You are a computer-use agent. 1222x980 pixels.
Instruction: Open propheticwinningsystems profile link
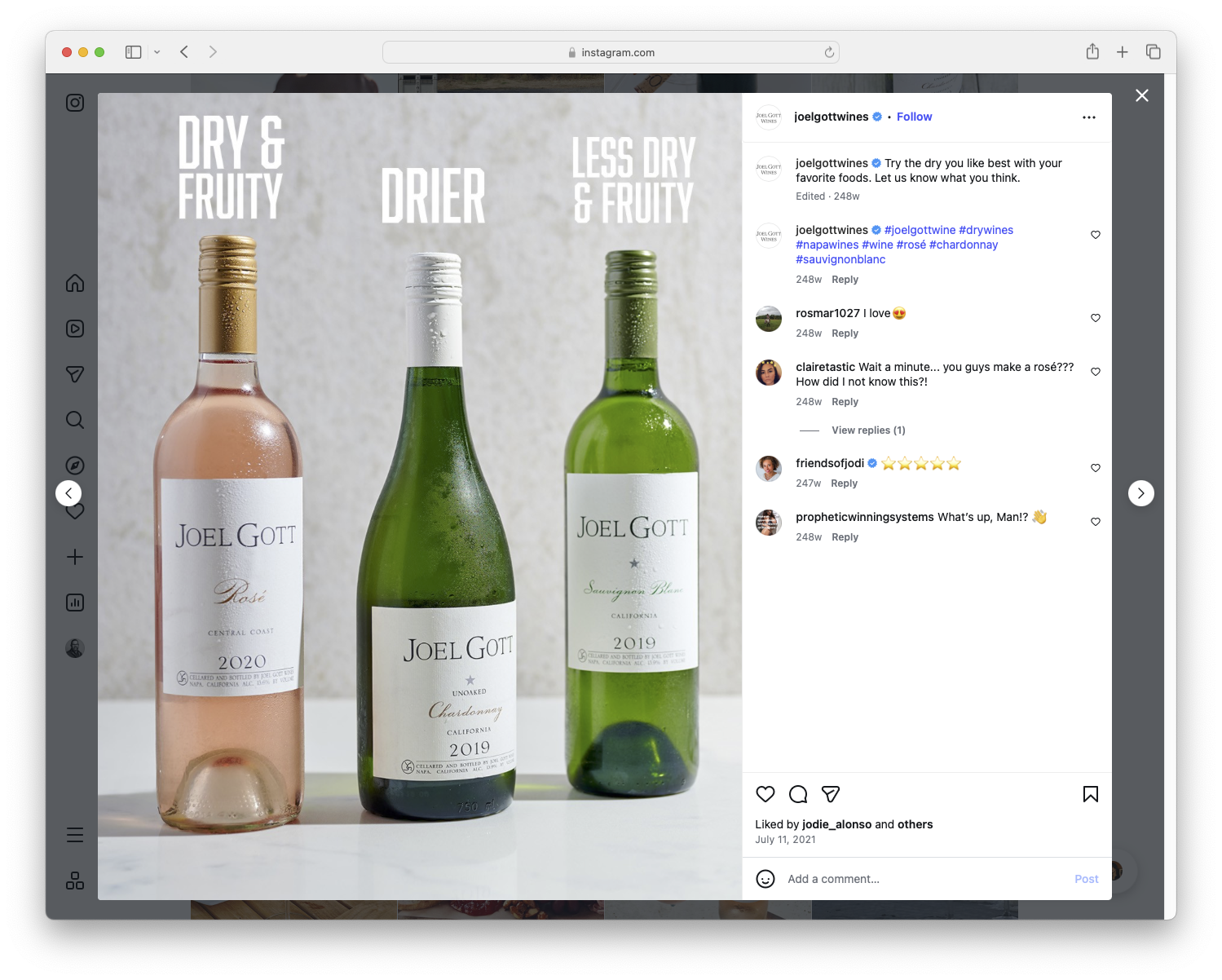[x=864, y=517]
